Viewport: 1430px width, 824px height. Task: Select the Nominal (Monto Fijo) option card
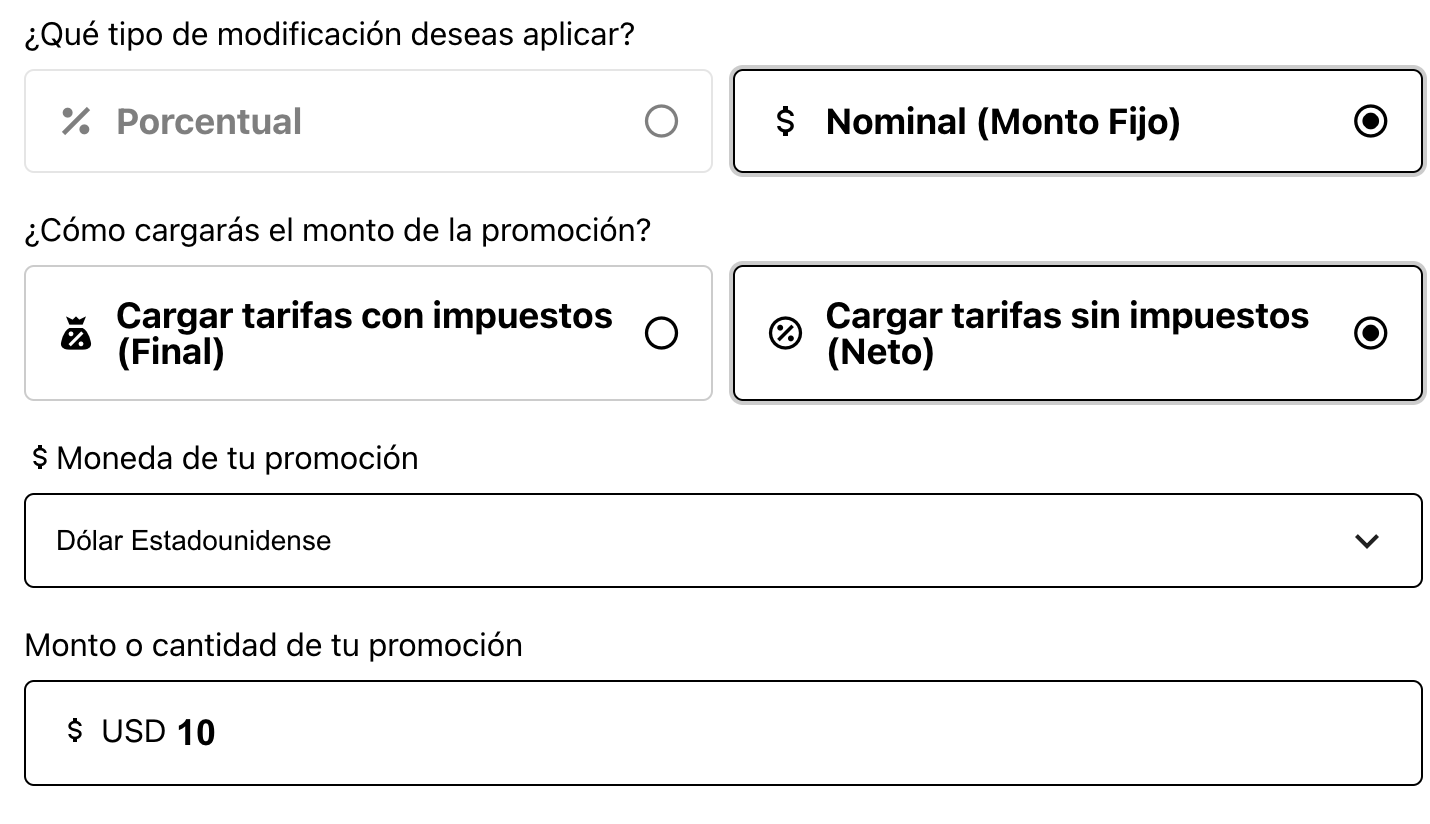pyautogui.click(x=1077, y=121)
